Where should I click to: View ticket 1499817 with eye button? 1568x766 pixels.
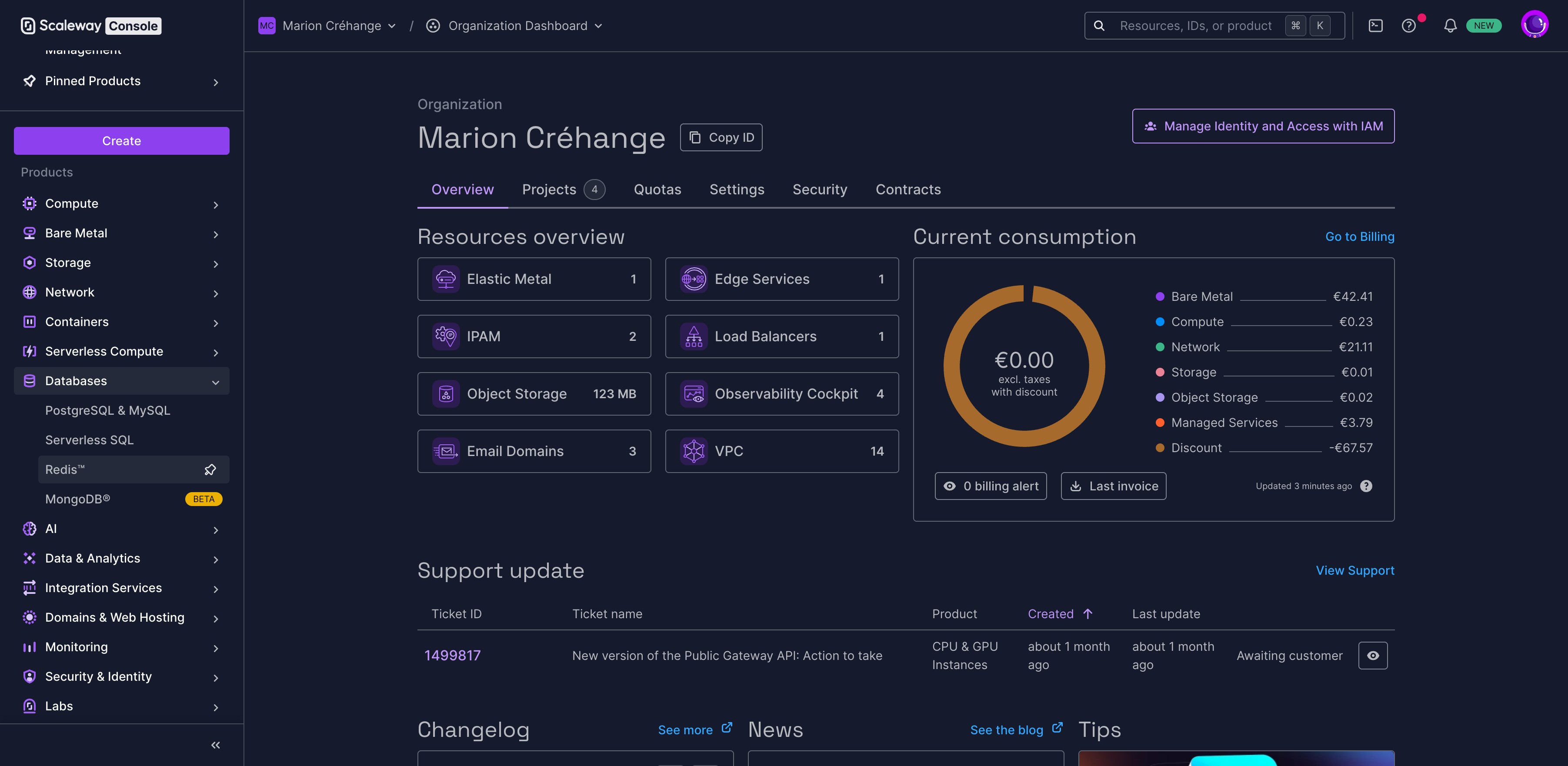point(1373,655)
